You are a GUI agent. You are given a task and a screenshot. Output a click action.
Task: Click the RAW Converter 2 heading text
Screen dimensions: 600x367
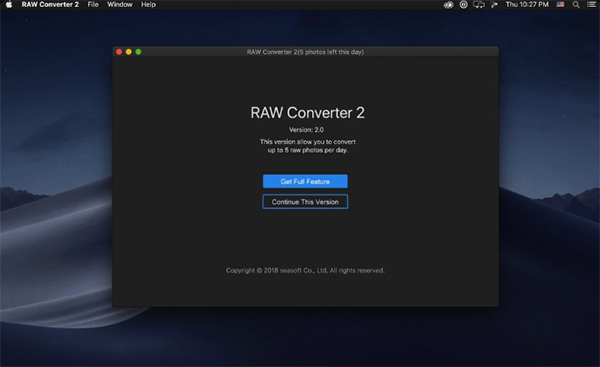pos(307,113)
